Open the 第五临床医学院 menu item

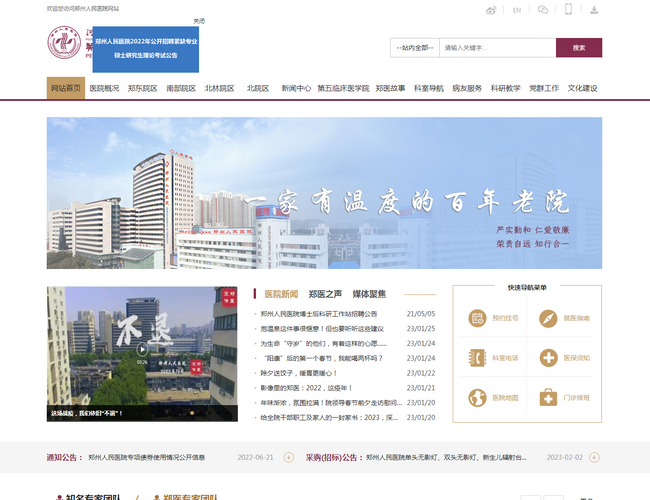pyautogui.click(x=343, y=88)
